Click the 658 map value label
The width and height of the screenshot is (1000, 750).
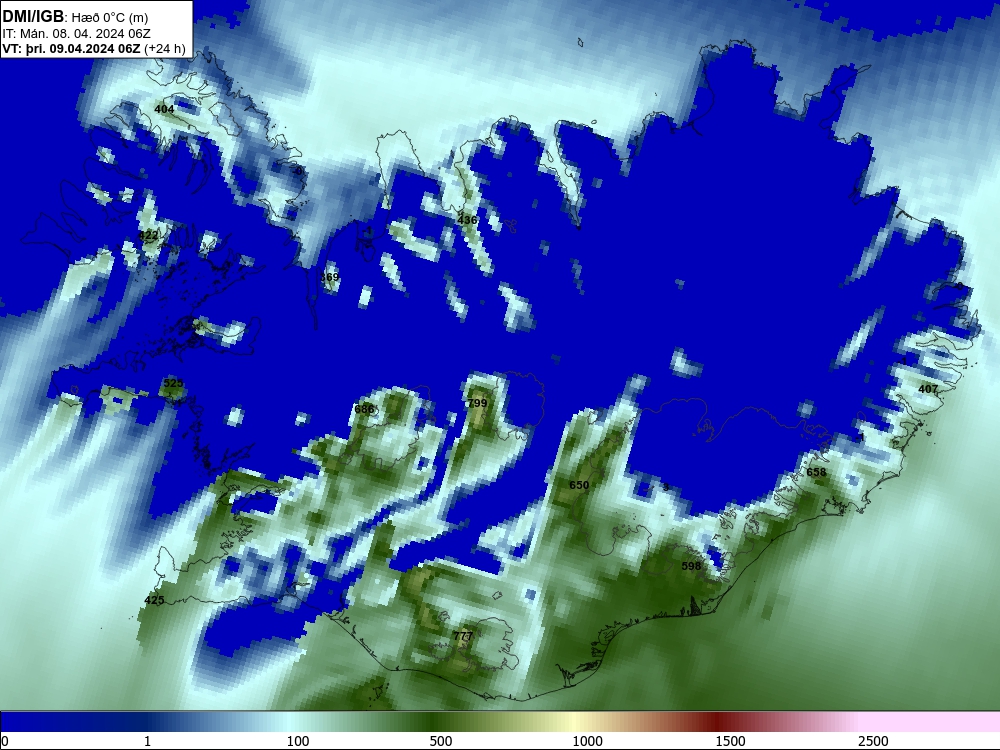tap(816, 473)
